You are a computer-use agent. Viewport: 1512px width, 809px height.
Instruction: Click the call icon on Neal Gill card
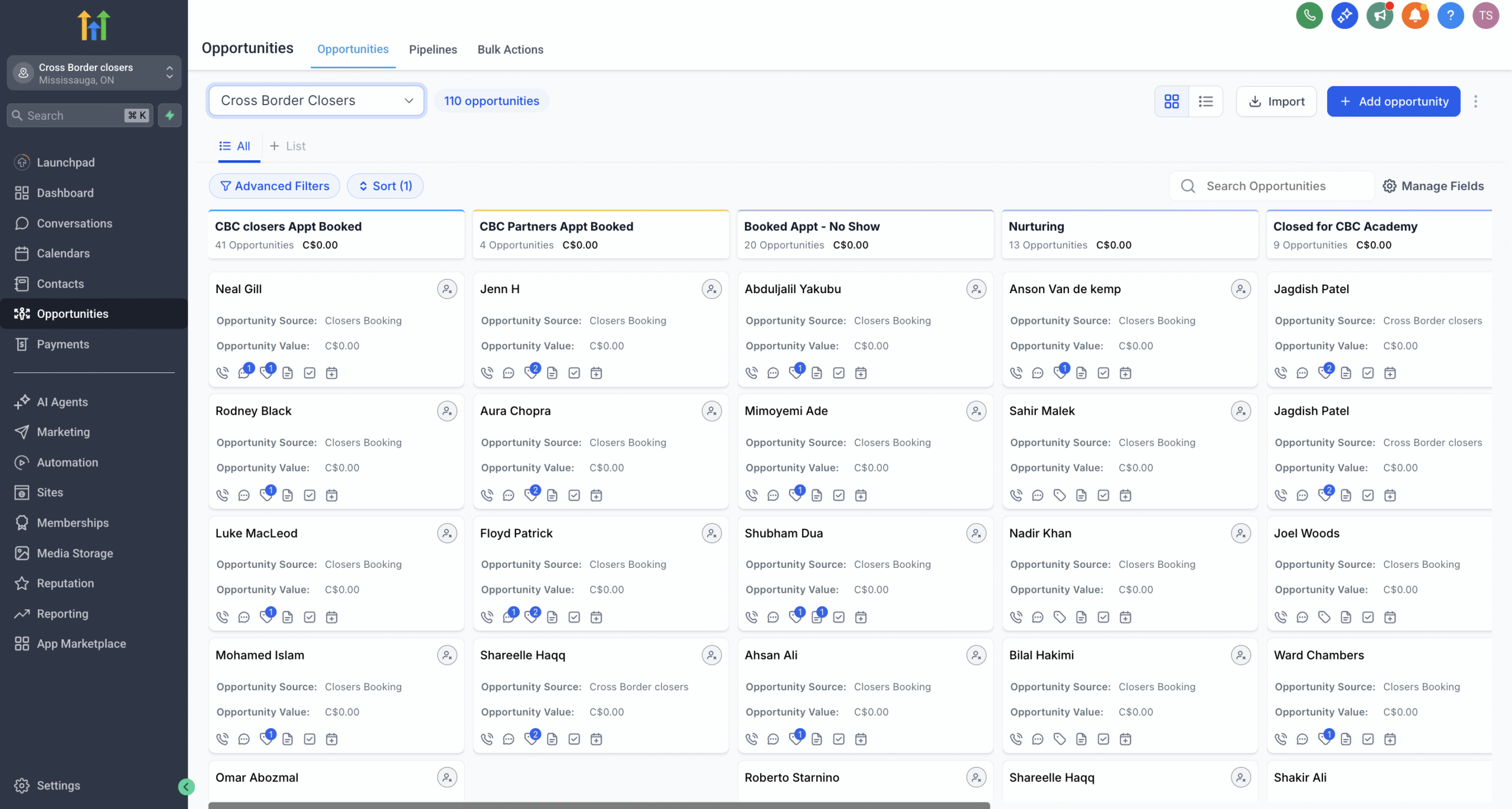(222, 373)
